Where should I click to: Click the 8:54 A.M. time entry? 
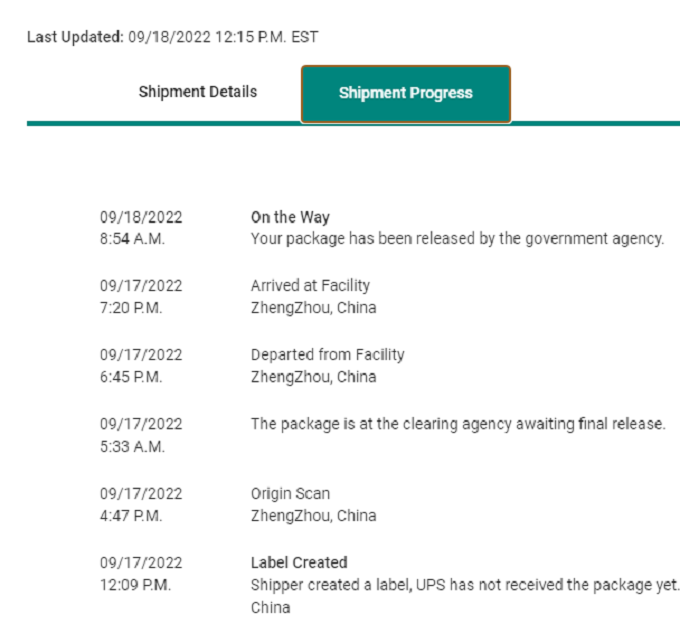tap(132, 239)
